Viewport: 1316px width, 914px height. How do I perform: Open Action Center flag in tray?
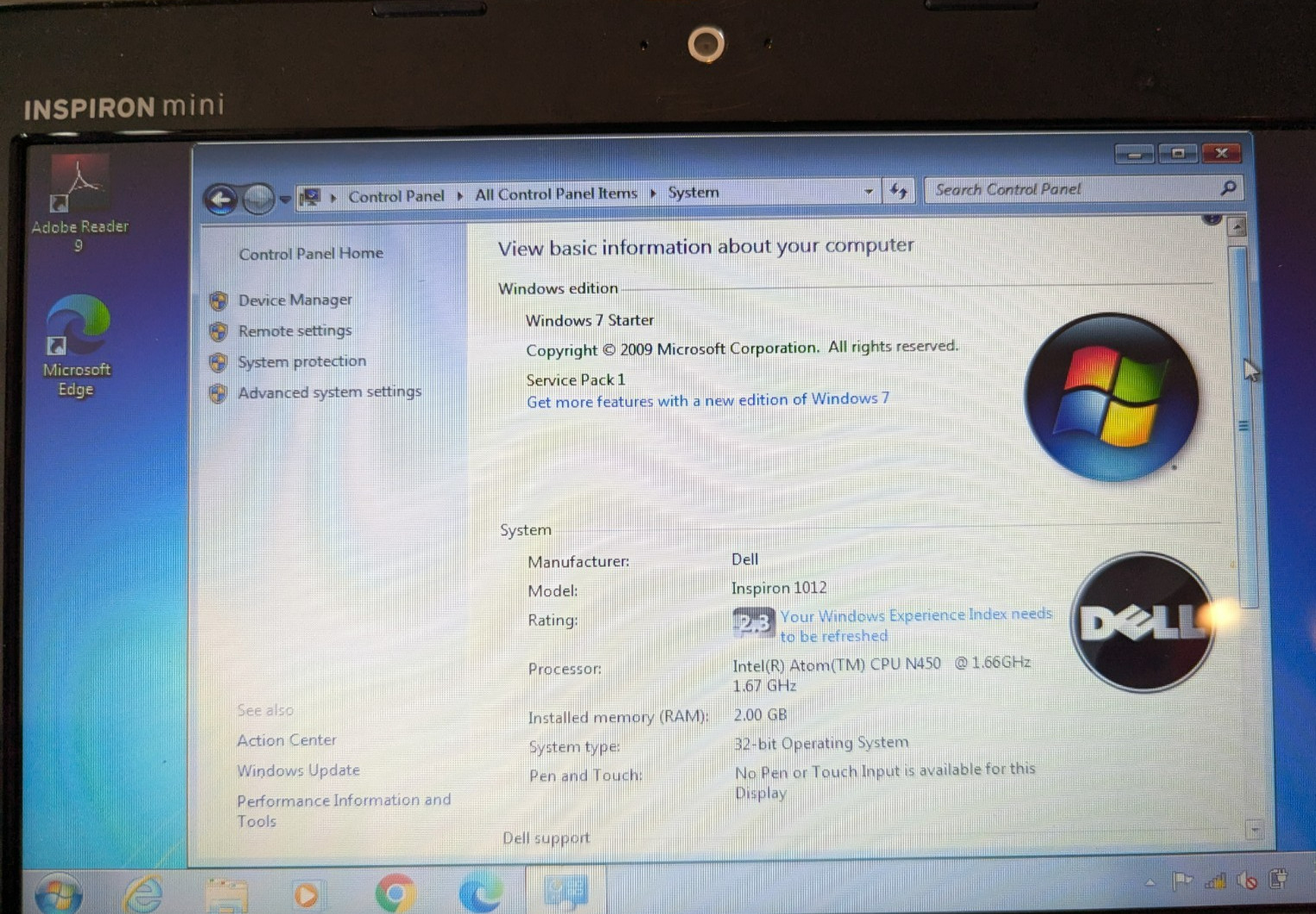(1182, 881)
